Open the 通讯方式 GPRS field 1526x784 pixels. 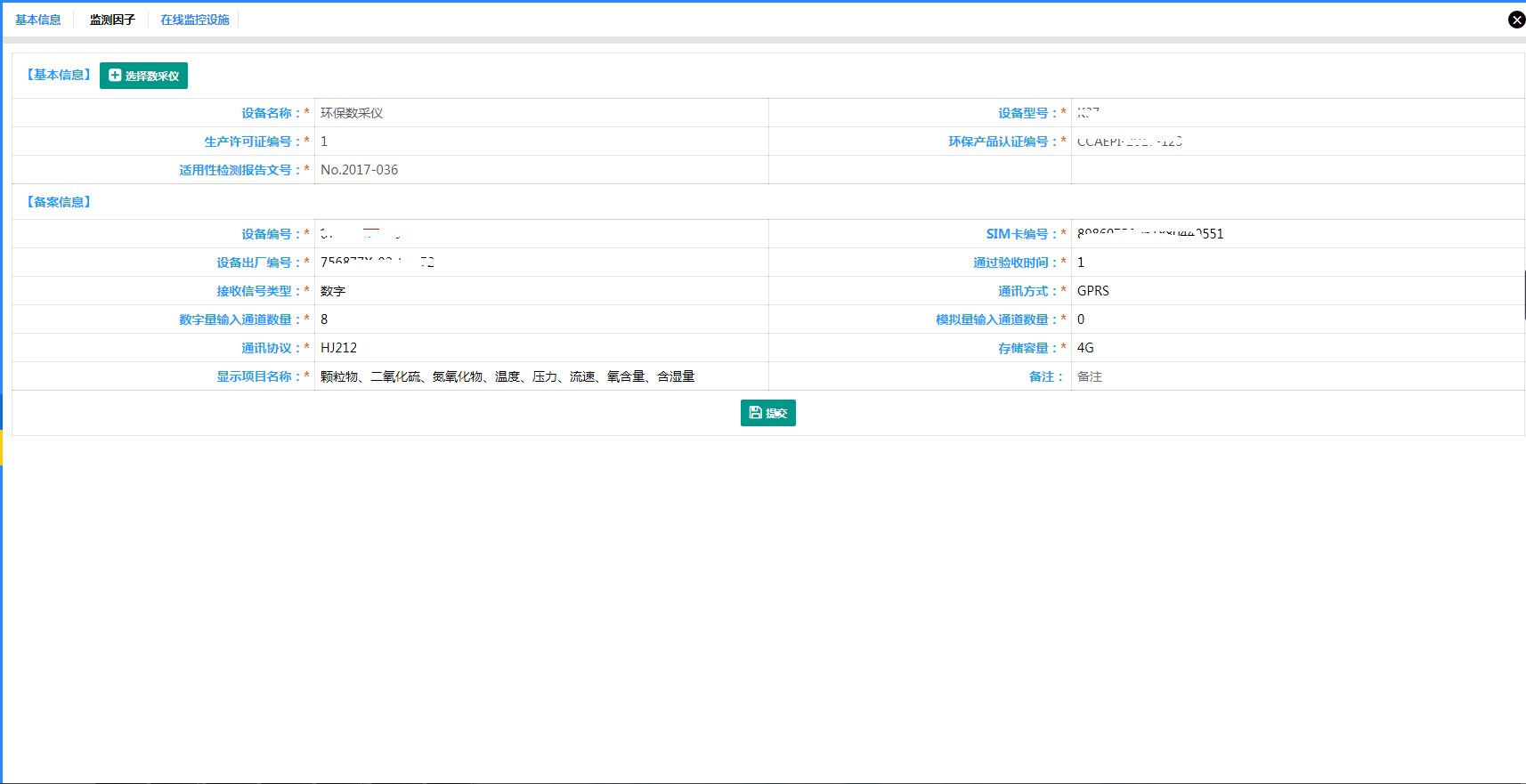1296,291
